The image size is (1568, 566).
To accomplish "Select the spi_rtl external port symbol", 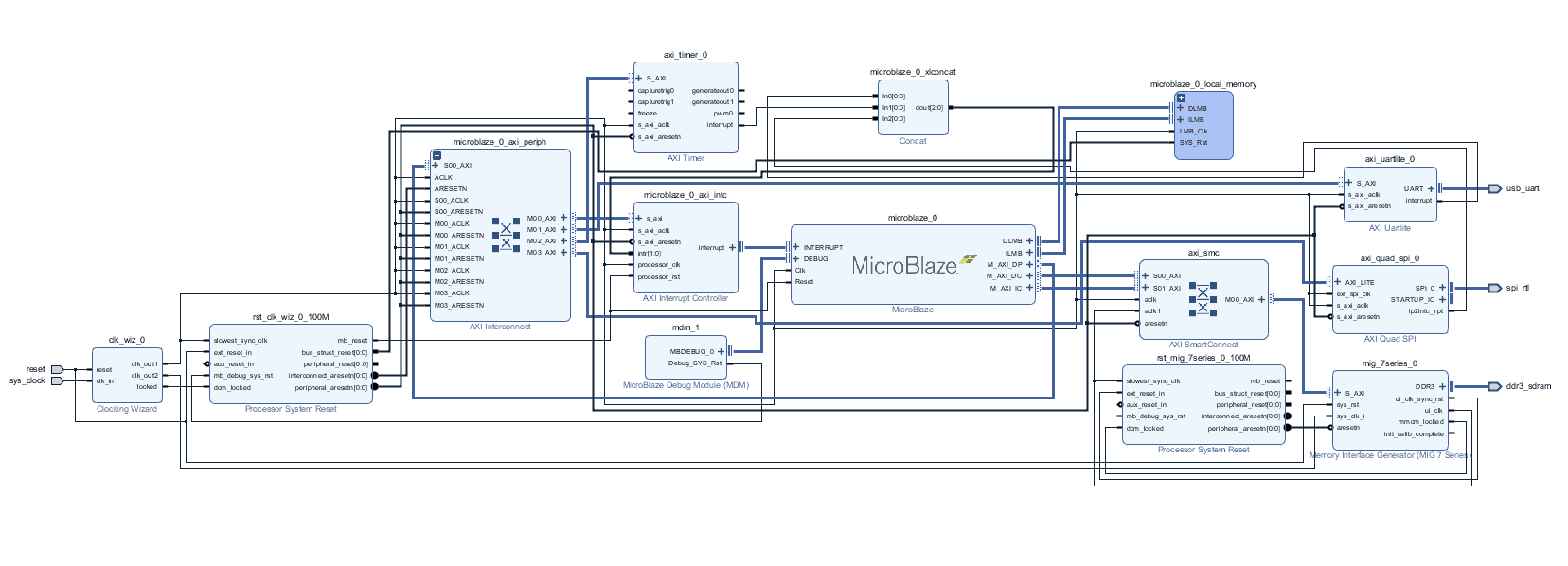I will [x=1494, y=288].
